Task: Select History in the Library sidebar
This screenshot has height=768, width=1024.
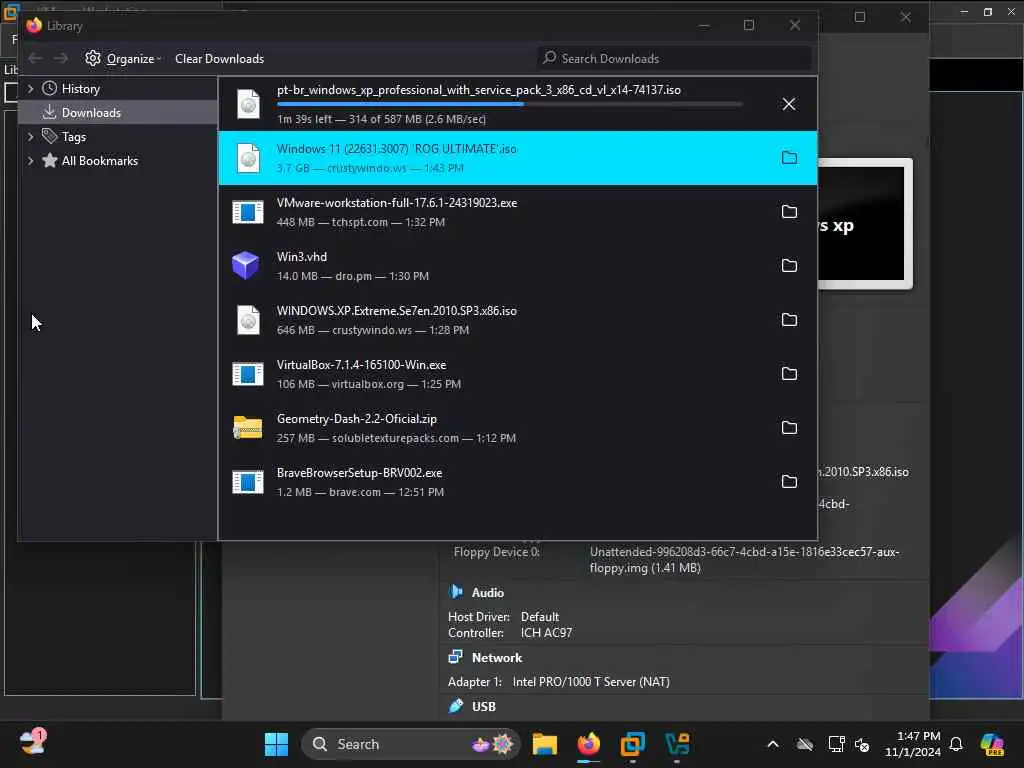Action: pos(80,88)
